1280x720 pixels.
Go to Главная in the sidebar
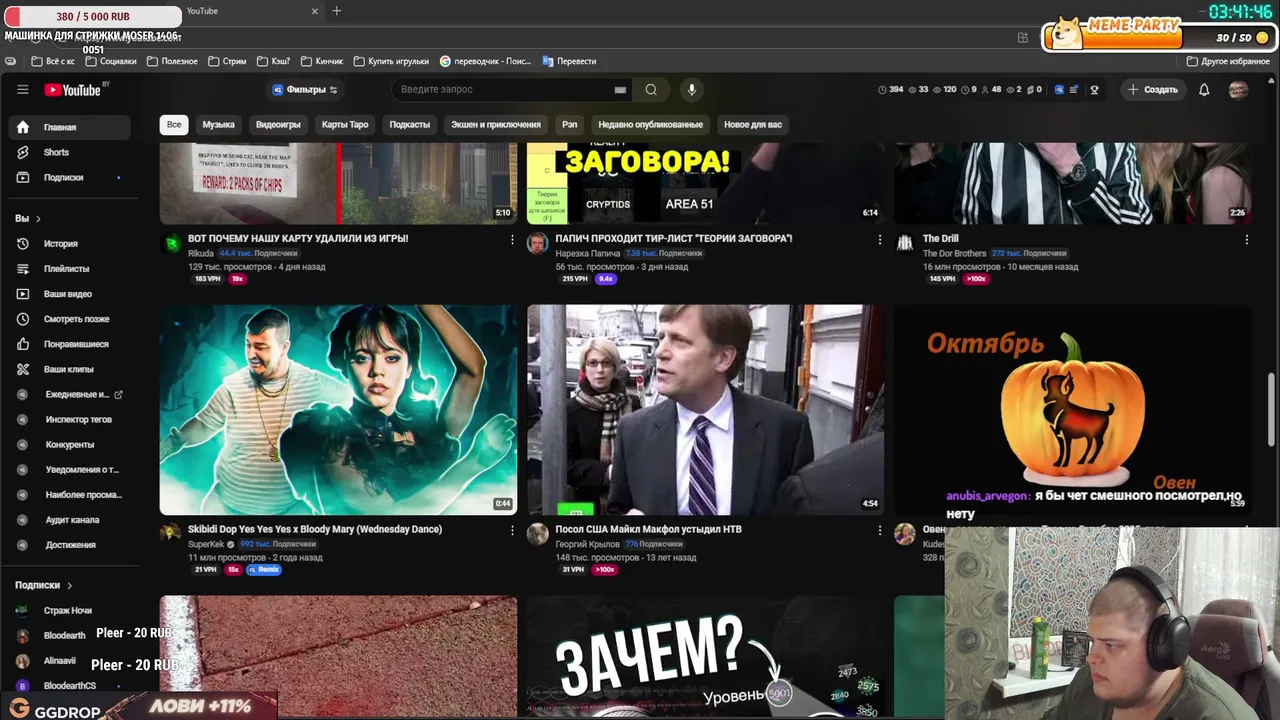(69, 127)
